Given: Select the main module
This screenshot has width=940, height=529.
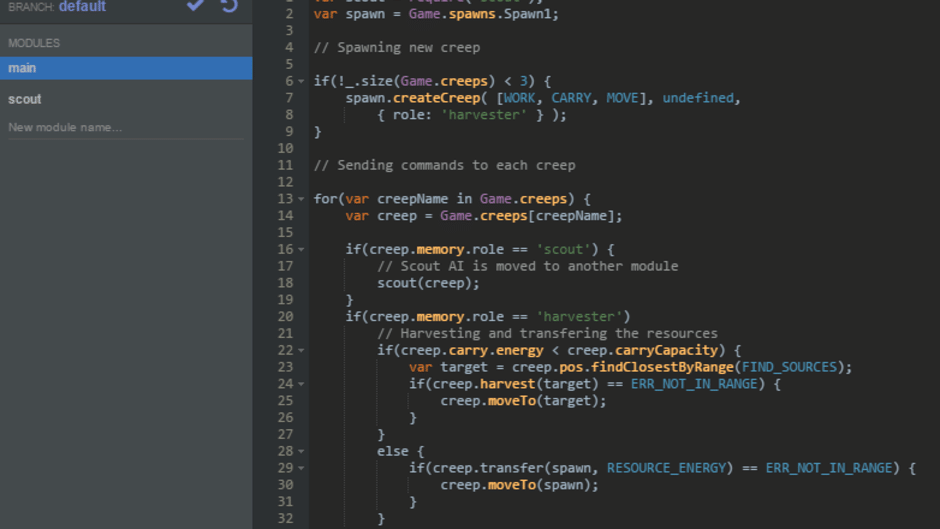Looking at the screenshot, I should click(x=126, y=68).
